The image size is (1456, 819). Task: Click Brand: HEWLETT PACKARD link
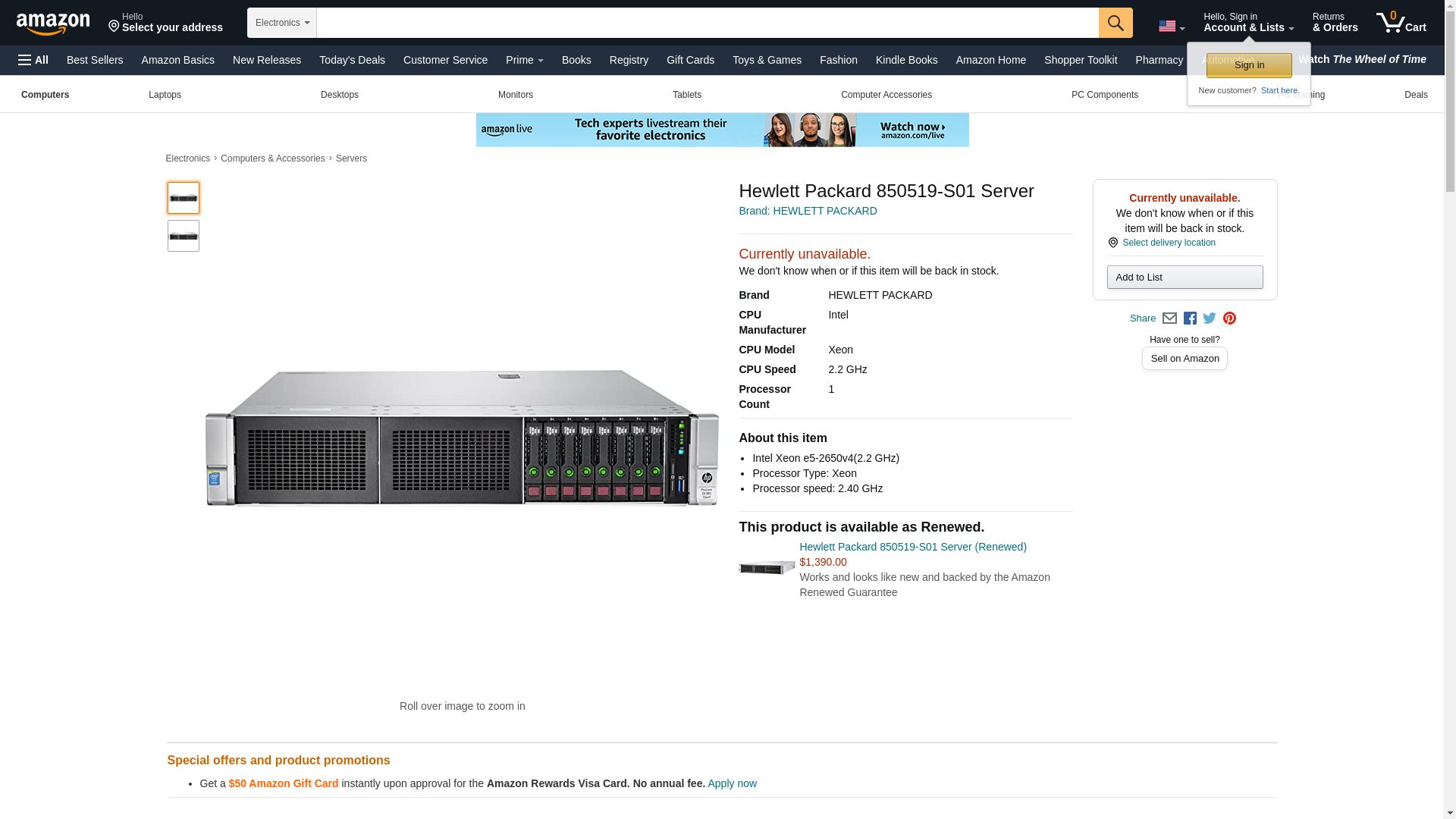pyautogui.click(x=808, y=211)
